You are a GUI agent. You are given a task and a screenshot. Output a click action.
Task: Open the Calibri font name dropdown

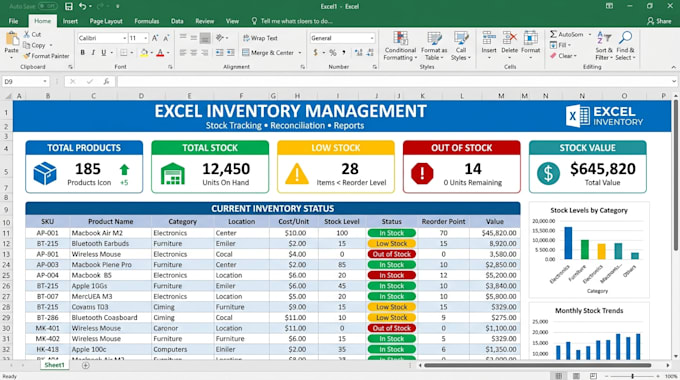124,38
